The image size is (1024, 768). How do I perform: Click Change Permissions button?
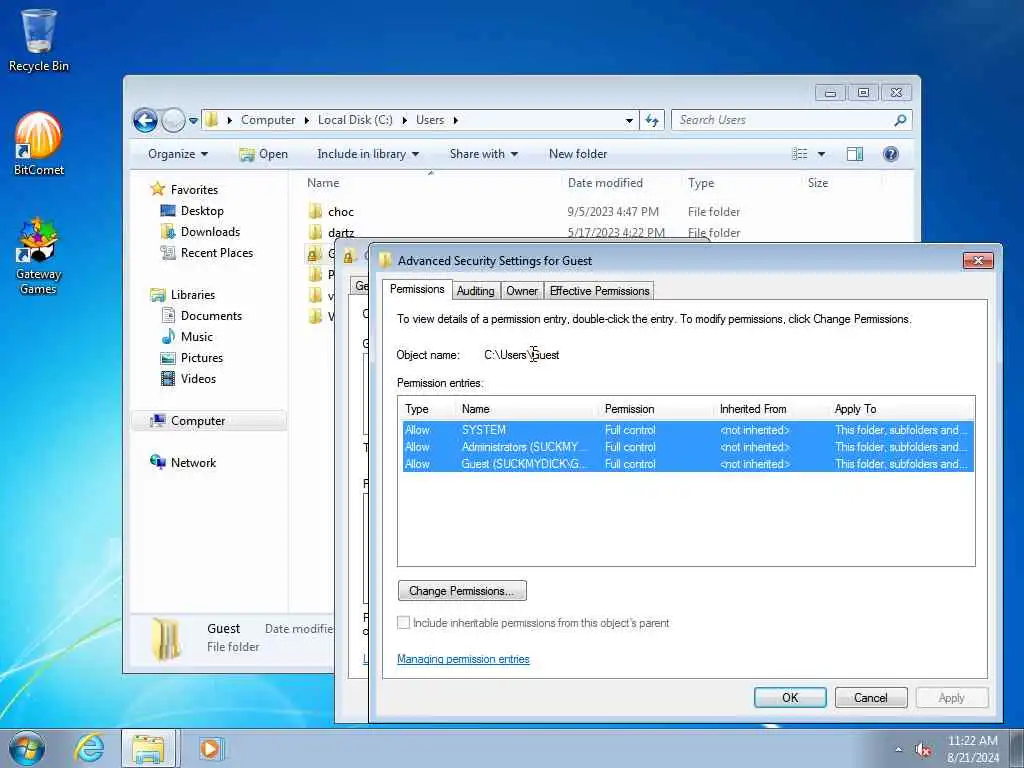462,591
